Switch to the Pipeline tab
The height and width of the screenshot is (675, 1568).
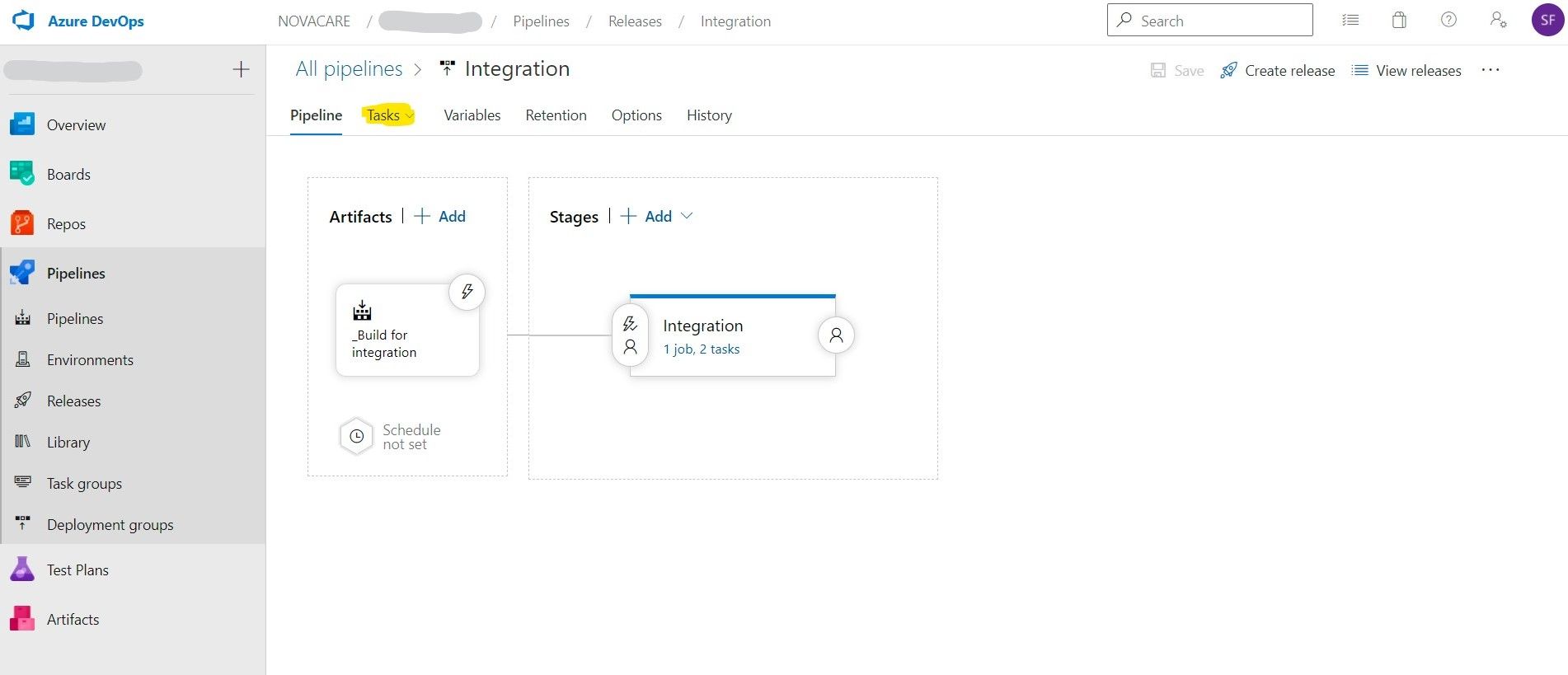[x=316, y=115]
